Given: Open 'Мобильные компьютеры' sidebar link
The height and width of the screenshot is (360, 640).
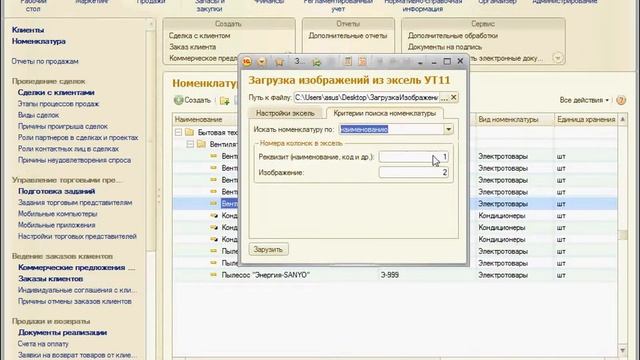Looking at the screenshot, I should coord(58,214).
